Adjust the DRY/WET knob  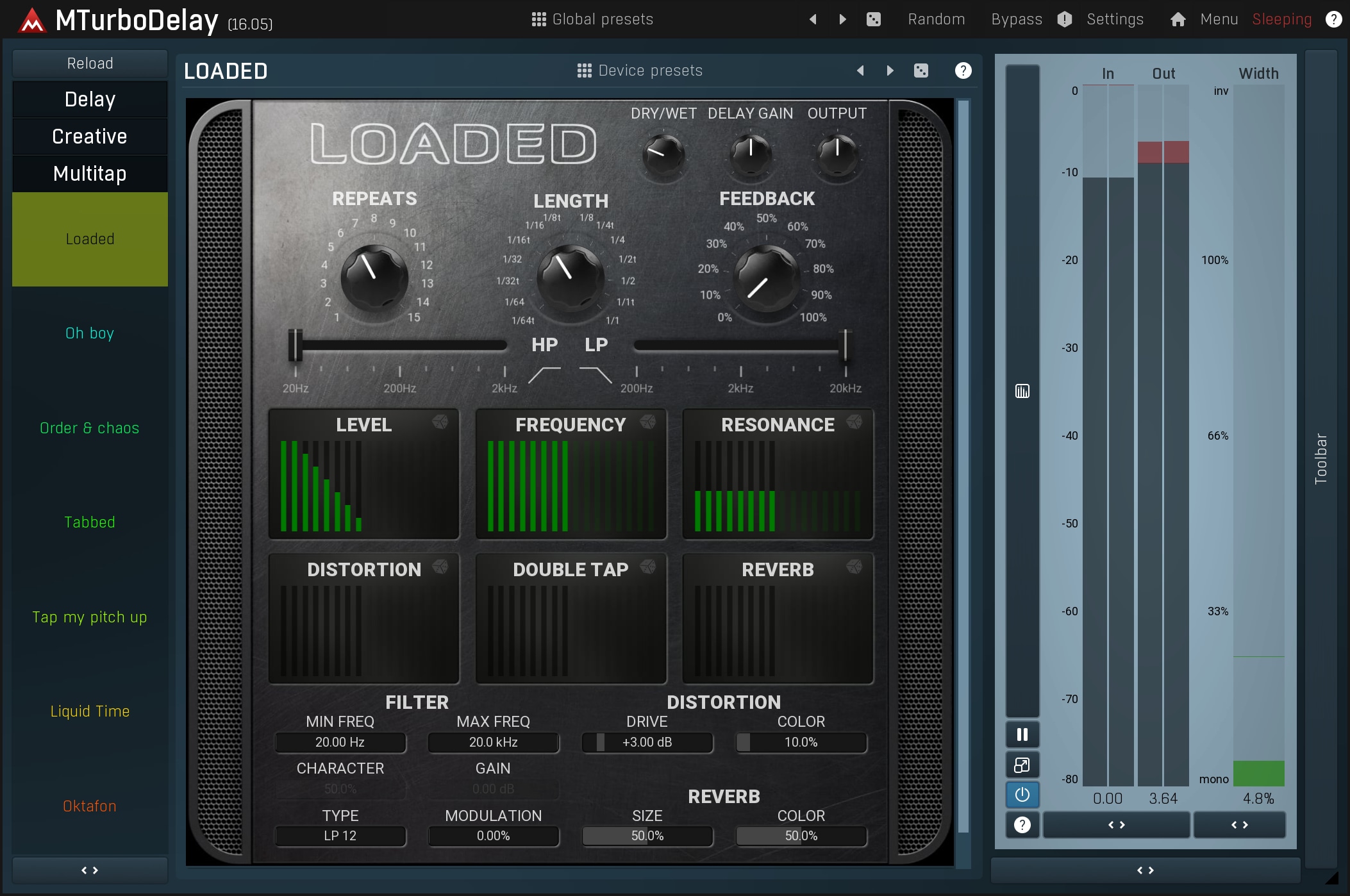pos(663,154)
